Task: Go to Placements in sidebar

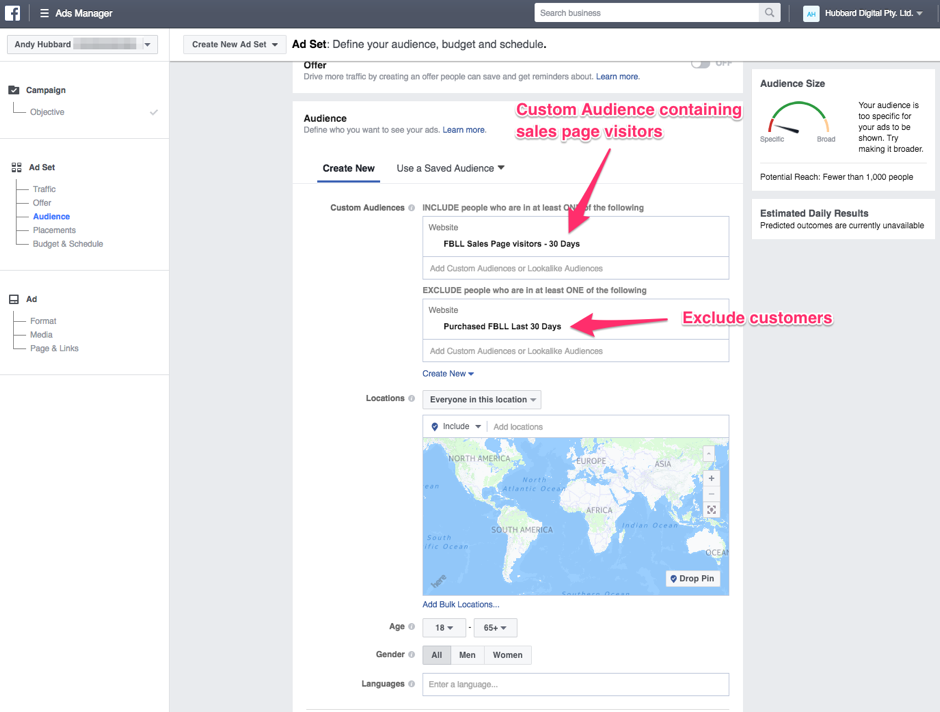Action: point(54,230)
